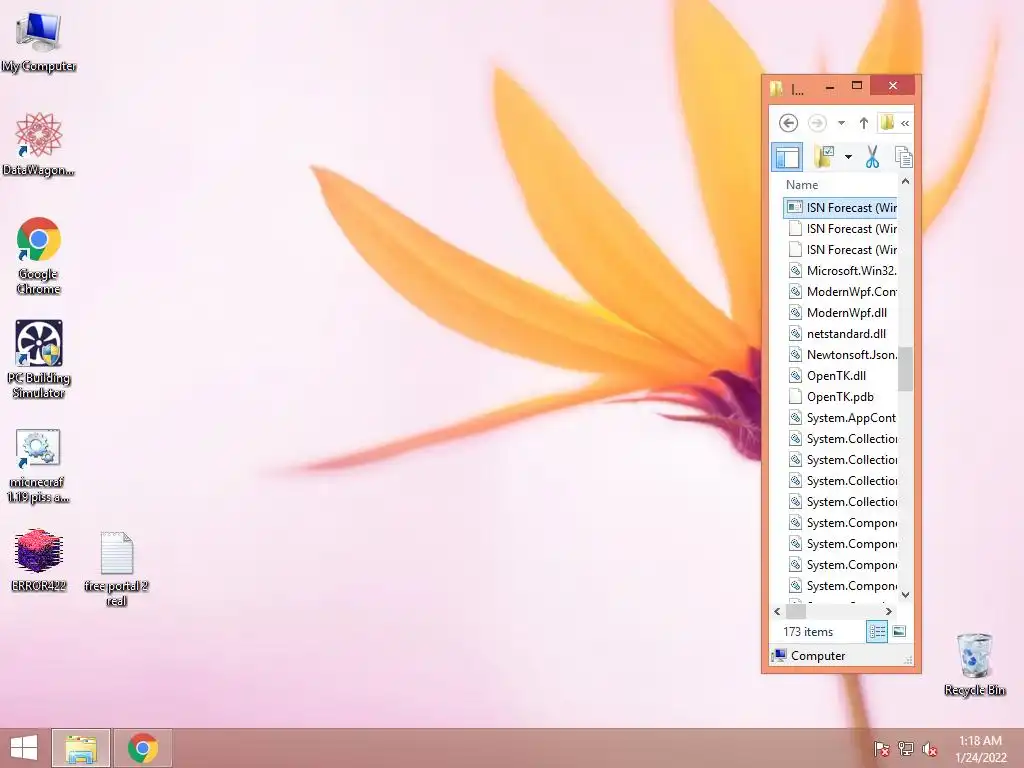The width and height of the screenshot is (1024, 768).
Task: Expand the address bar double chevron
Action: (904, 123)
